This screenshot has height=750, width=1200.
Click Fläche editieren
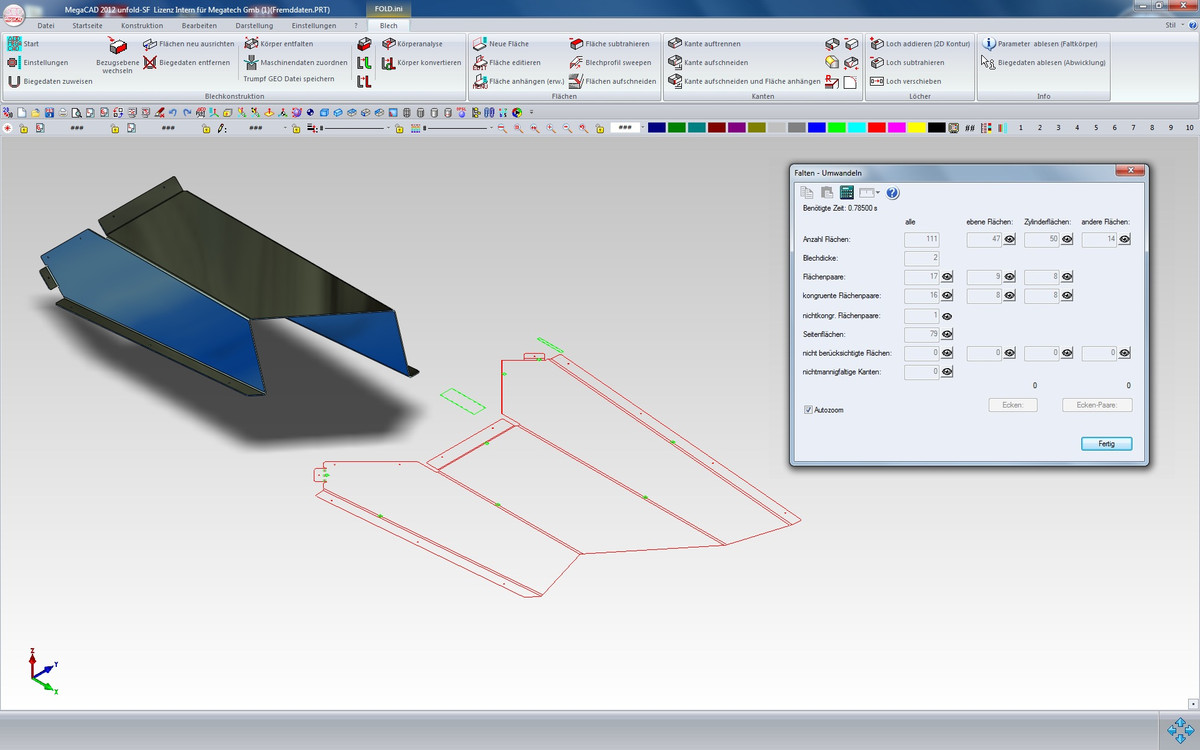pyautogui.click(x=507, y=62)
